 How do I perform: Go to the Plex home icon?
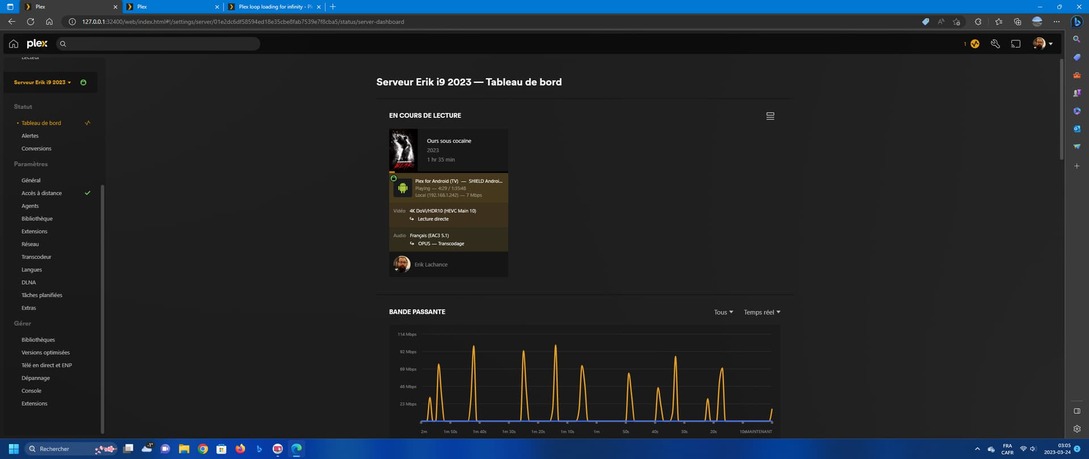[13, 44]
